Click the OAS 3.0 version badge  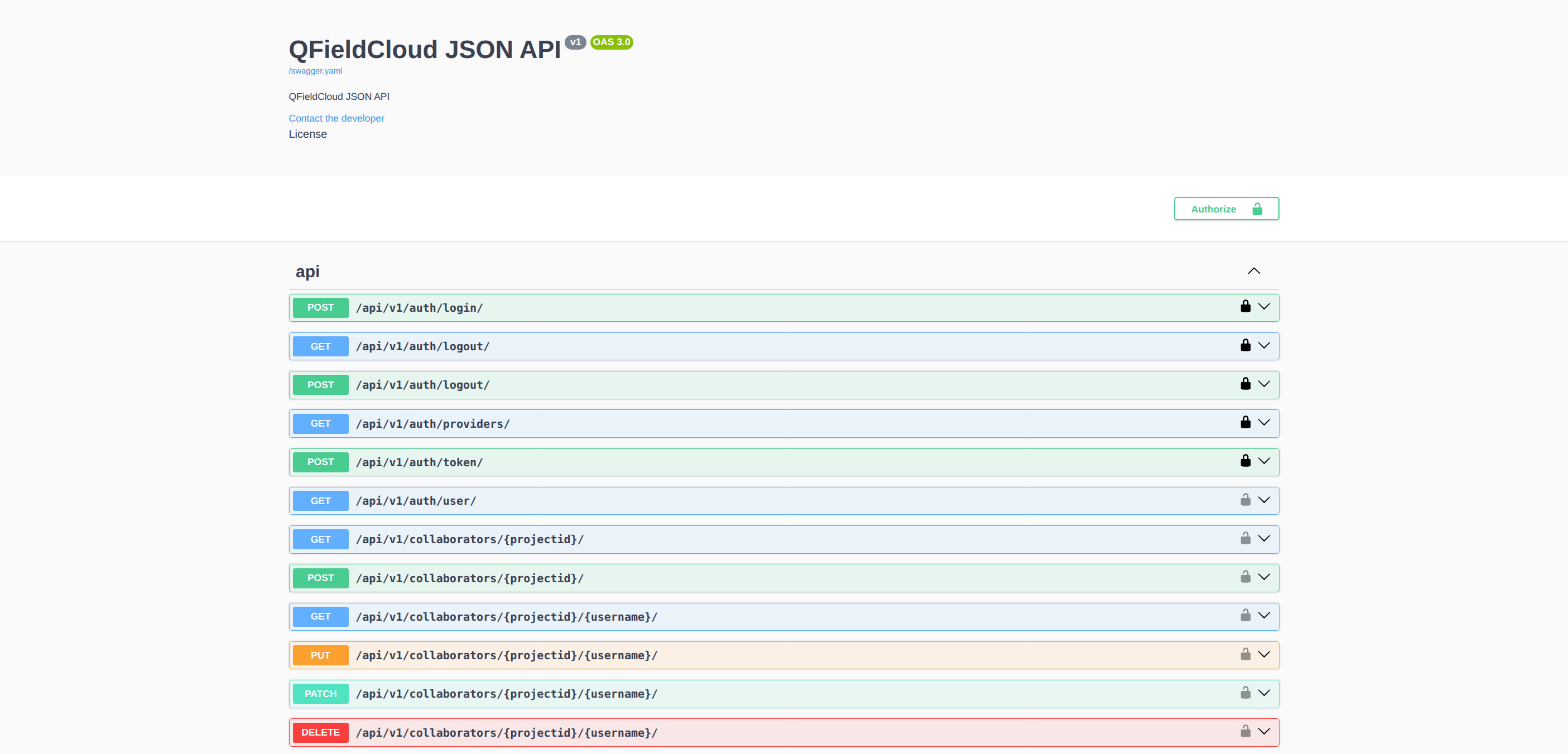(611, 42)
